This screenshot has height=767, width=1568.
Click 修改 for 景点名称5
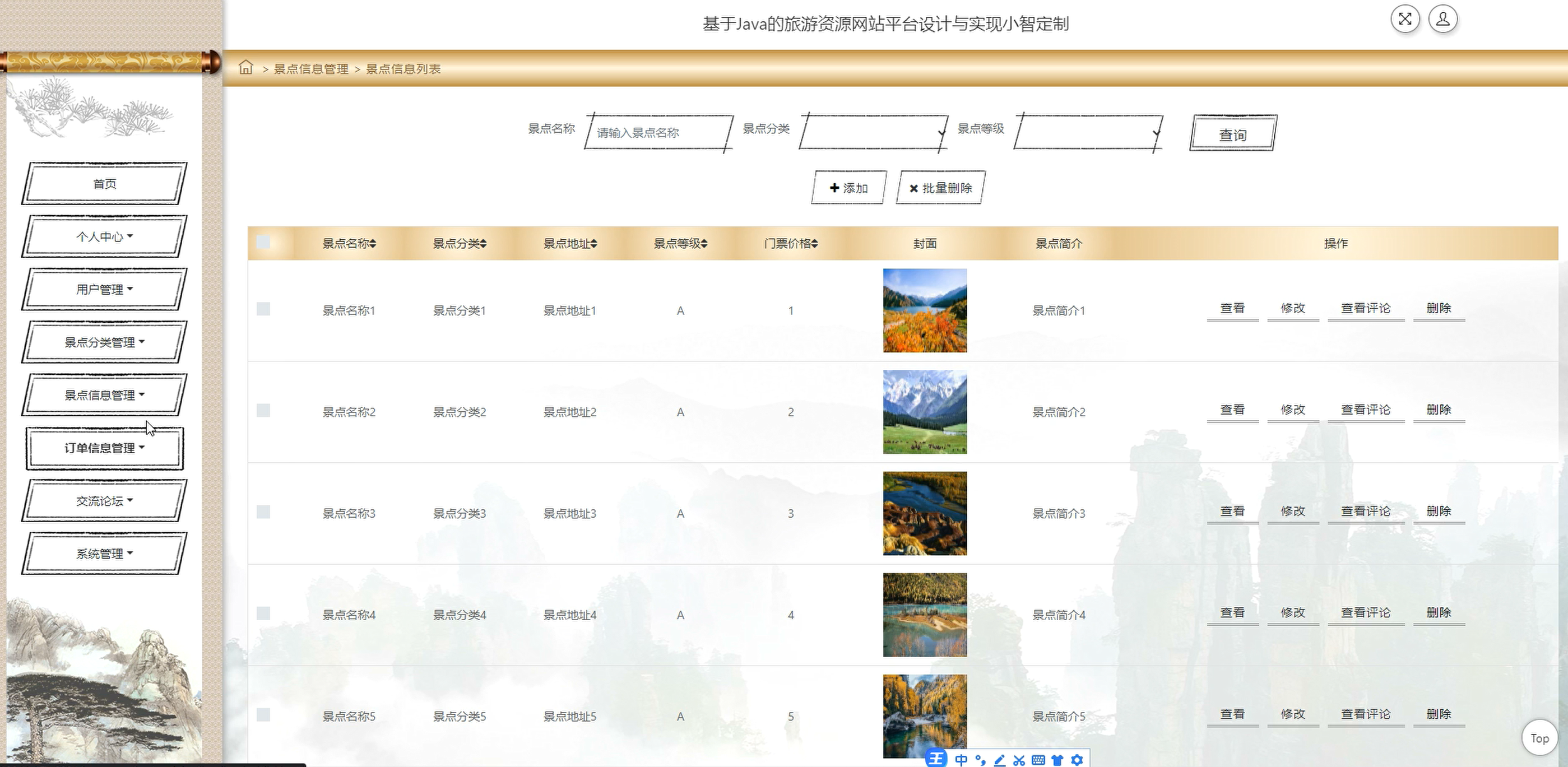click(1293, 715)
